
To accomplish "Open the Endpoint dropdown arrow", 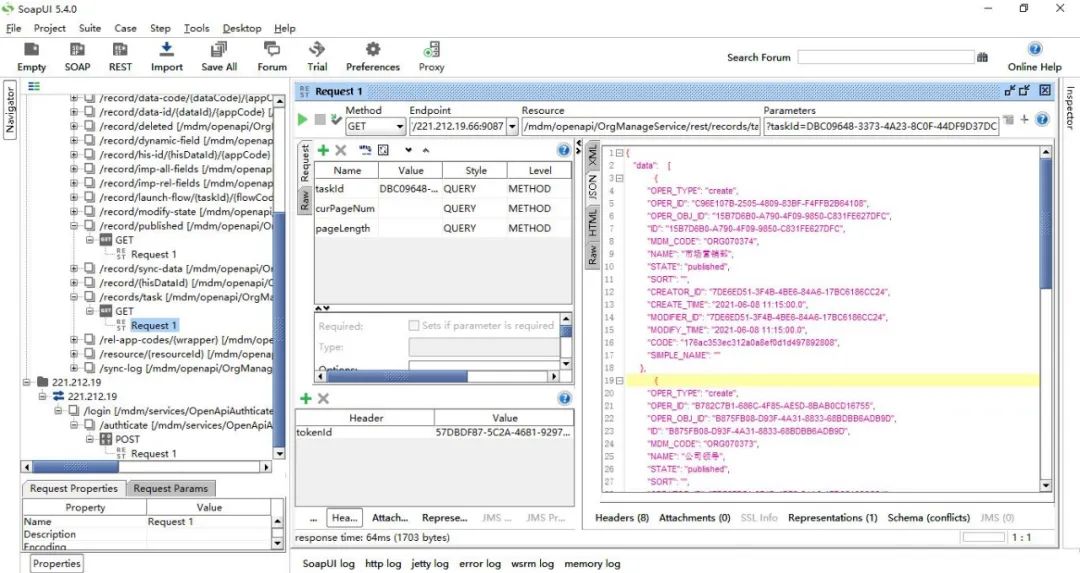I will [512, 127].
